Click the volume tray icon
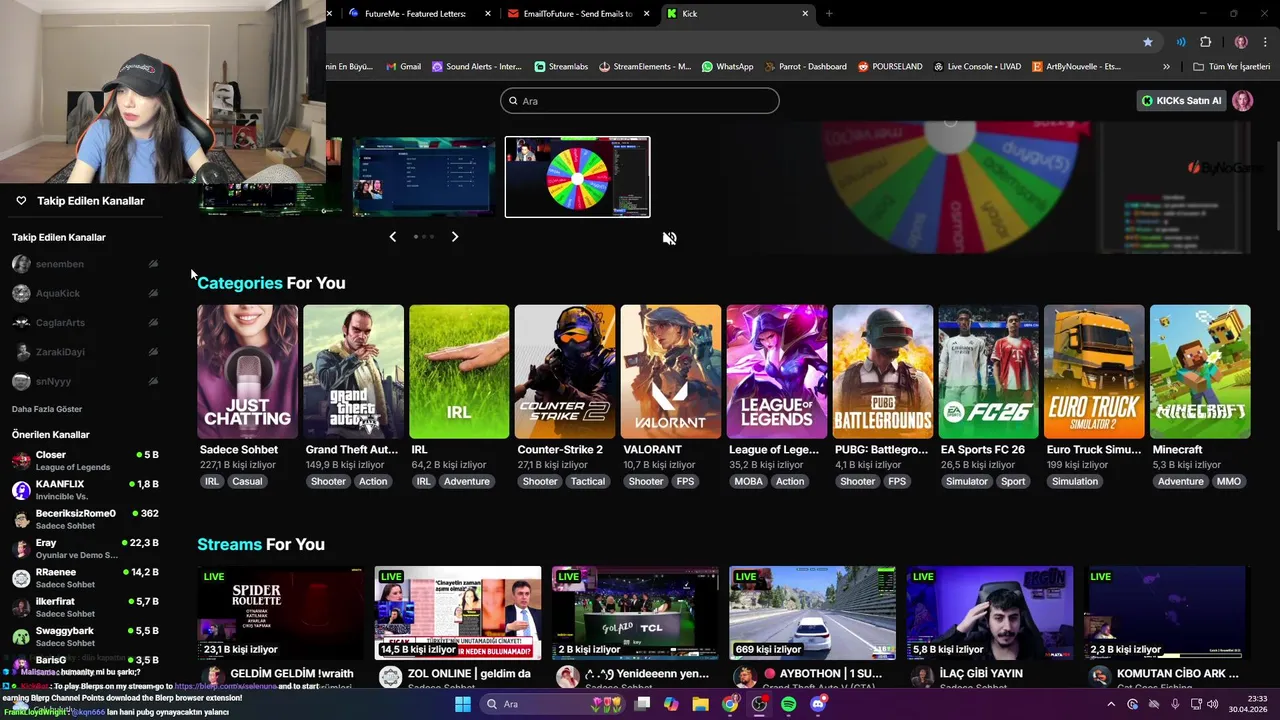 click(1212, 704)
